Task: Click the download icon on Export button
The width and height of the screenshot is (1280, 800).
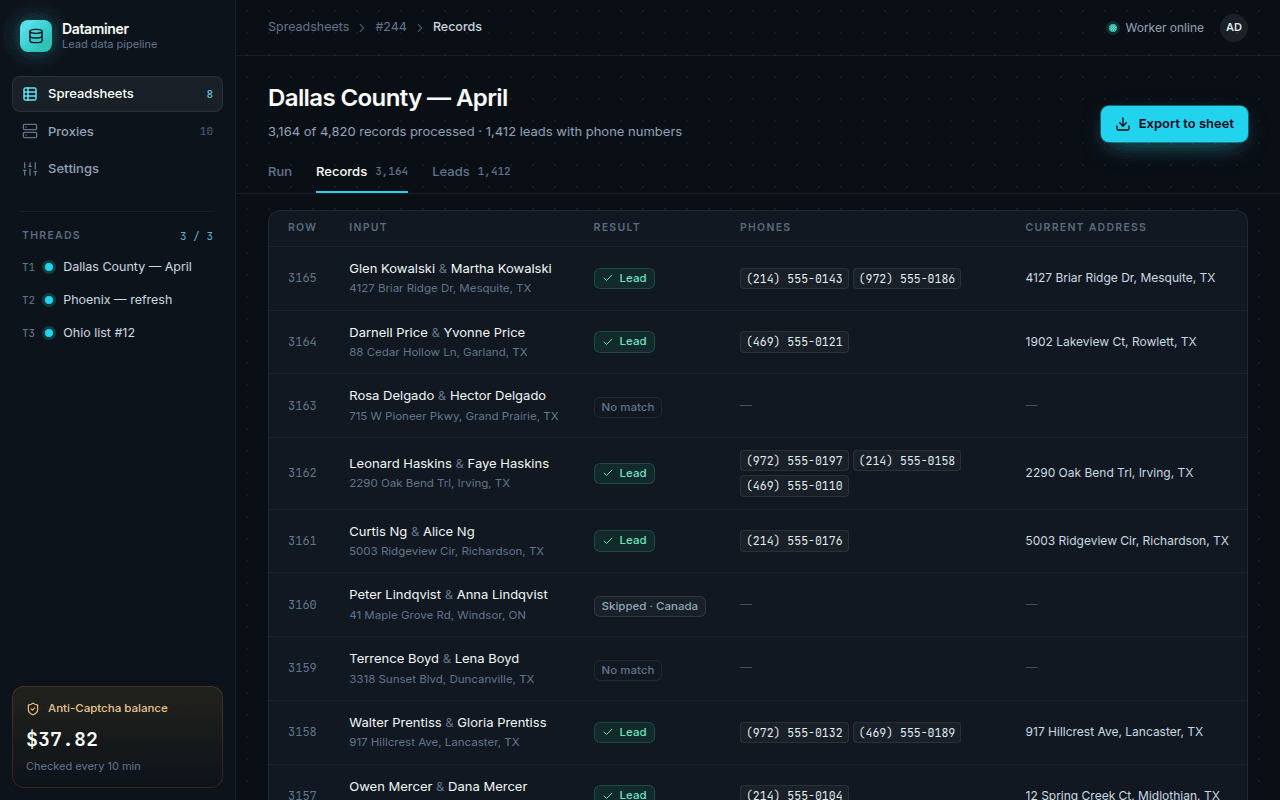Action: tap(1123, 124)
